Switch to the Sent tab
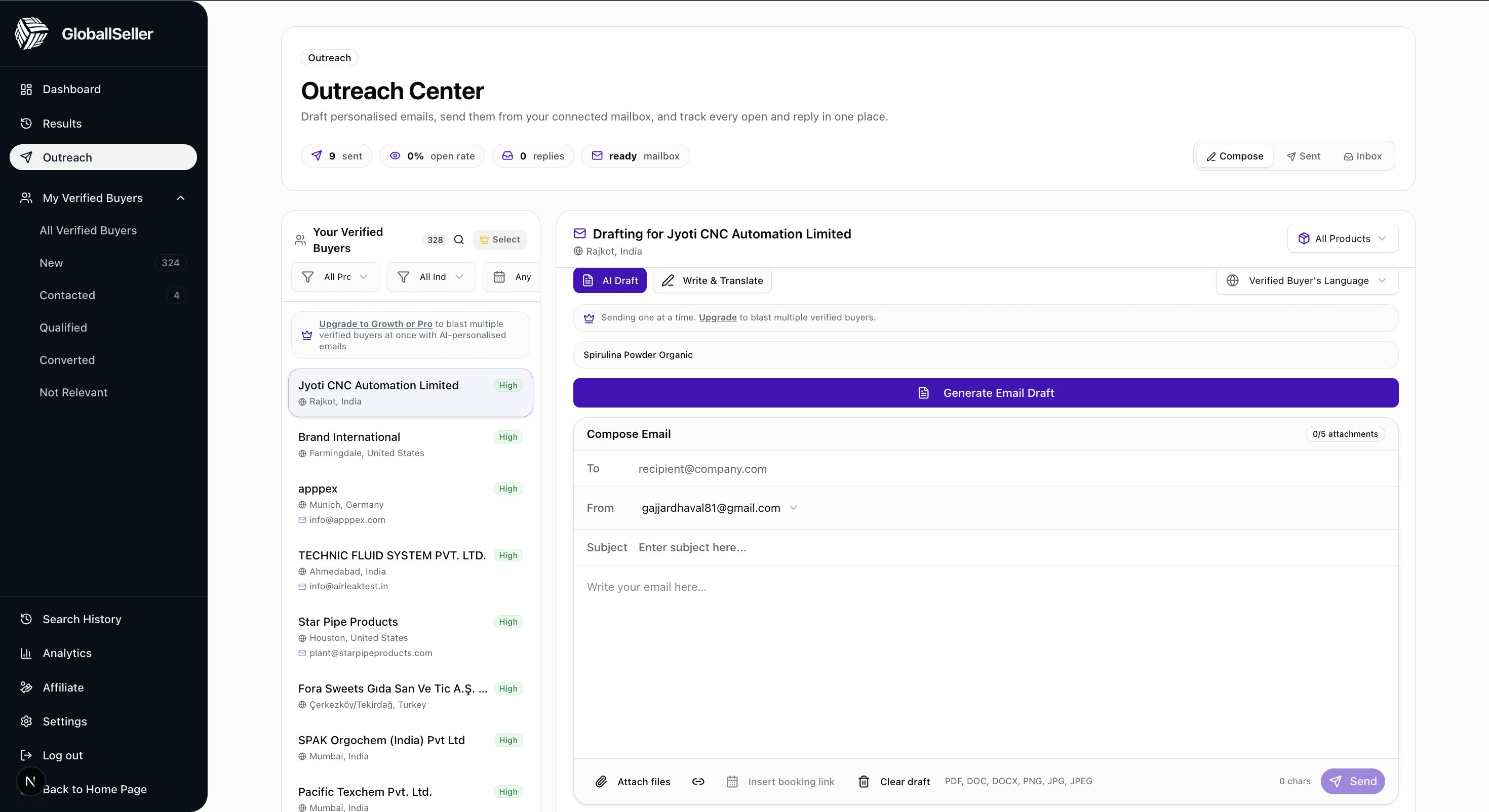 (x=1304, y=156)
